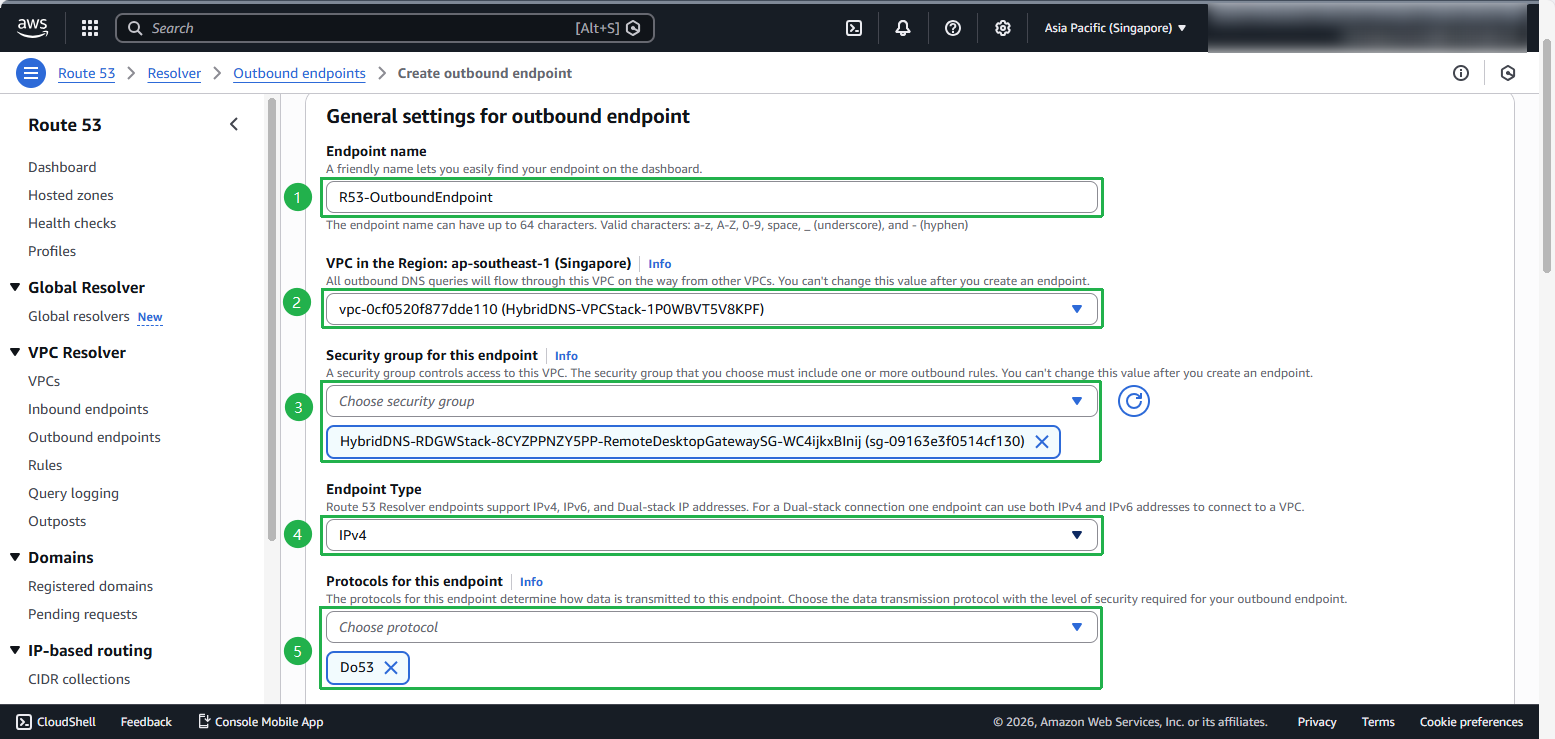
Task: Open CloudShell from the footer
Action: pyautogui.click(x=56, y=722)
